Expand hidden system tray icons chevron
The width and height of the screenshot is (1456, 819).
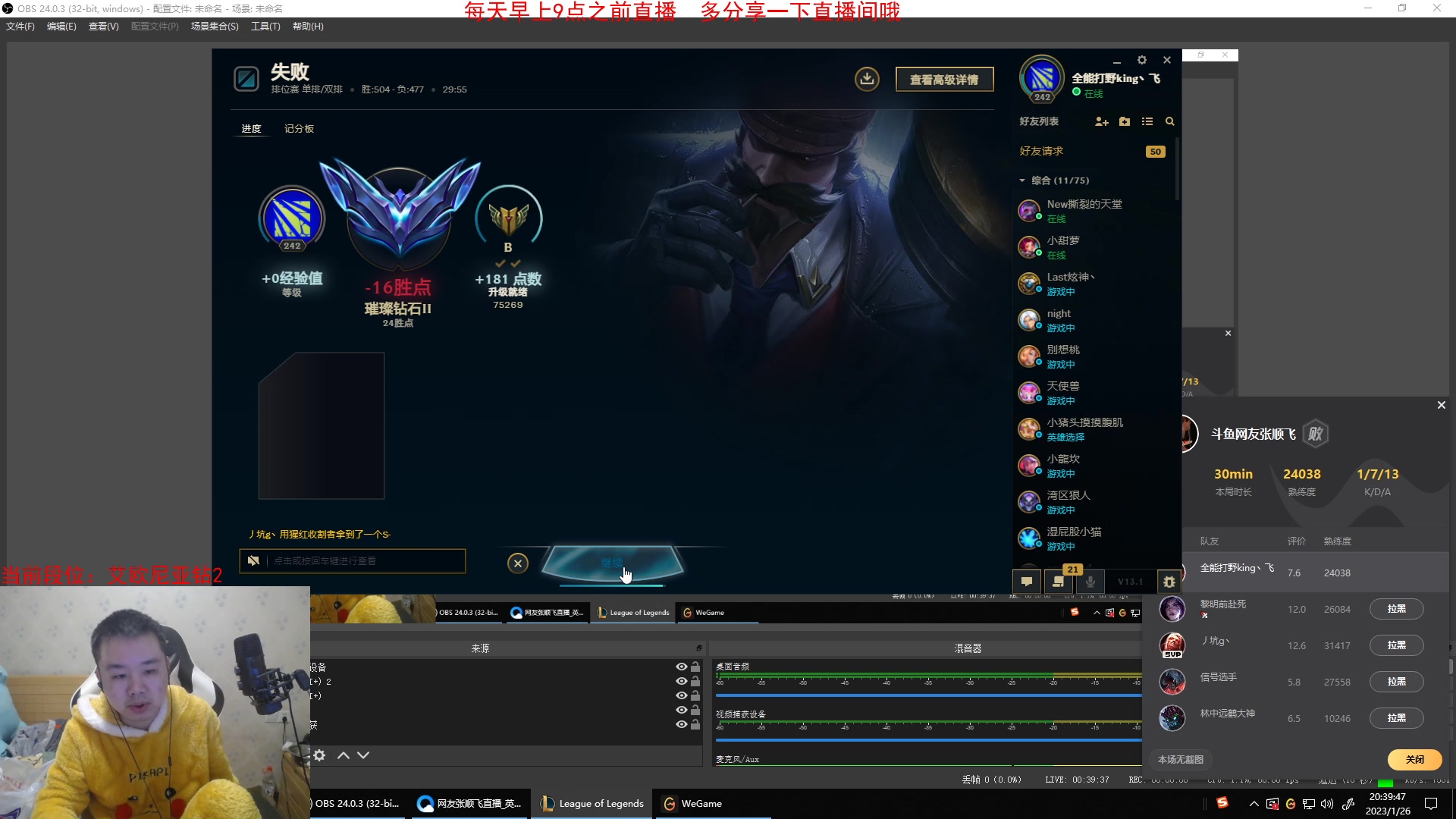coord(1254,804)
